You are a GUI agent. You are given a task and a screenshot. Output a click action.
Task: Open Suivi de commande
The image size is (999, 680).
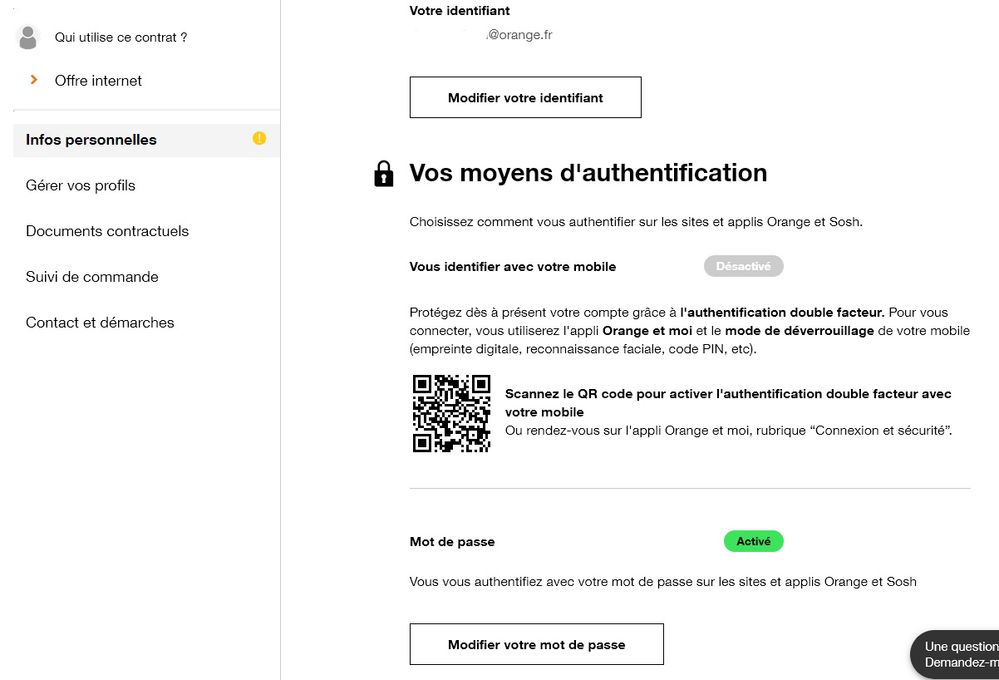(x=92, y=277)
